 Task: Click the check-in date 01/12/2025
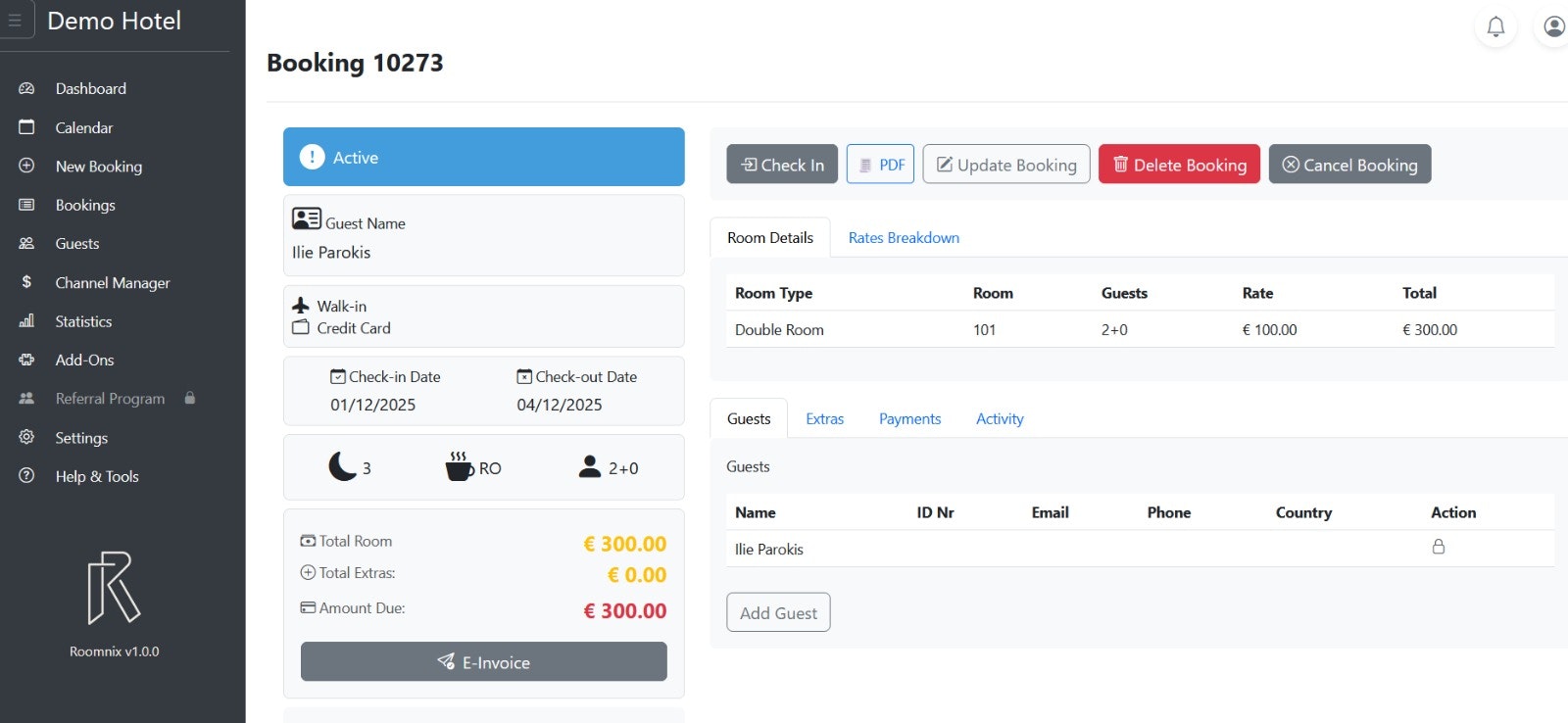372,405
